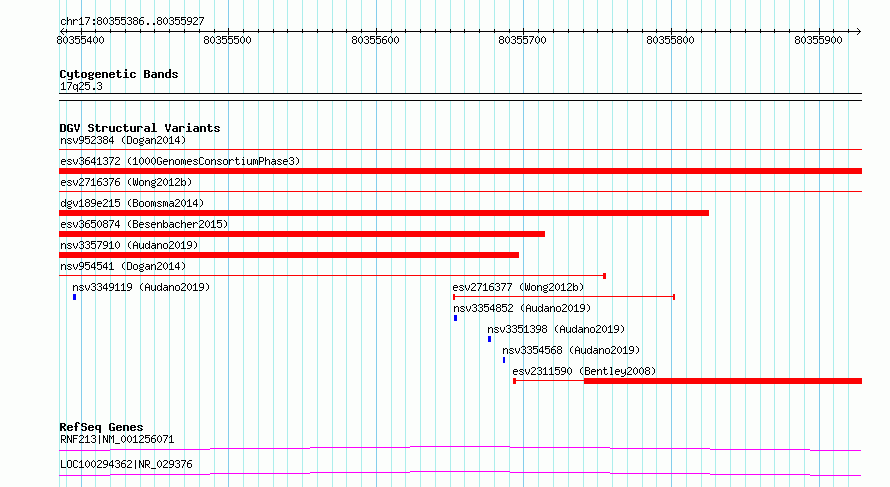Open gene RNF213|NM_001256071 label
Image resolution: width=890 pixels, height=487 pixels.
coord(117,439)
